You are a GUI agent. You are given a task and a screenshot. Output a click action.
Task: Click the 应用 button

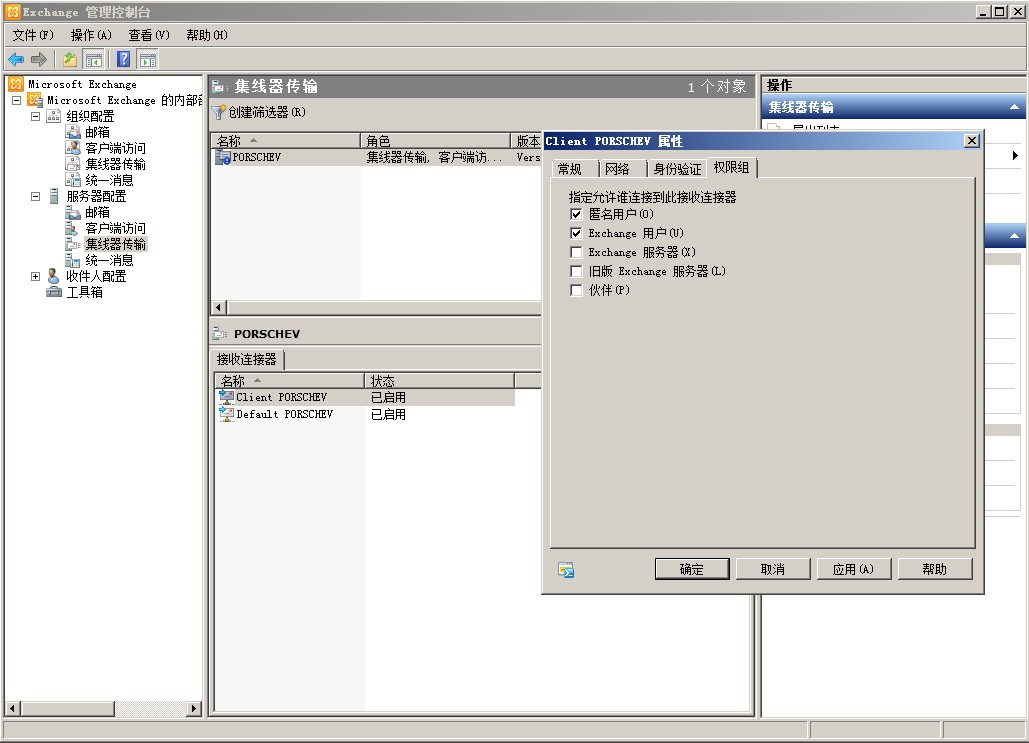point(853,569)
